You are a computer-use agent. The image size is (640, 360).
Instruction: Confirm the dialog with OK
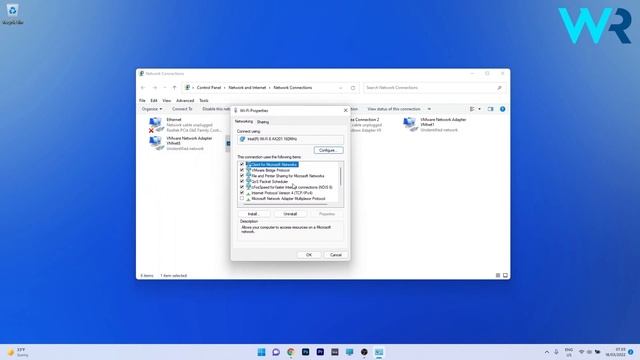pyautogui.click(x=309, y=255)
